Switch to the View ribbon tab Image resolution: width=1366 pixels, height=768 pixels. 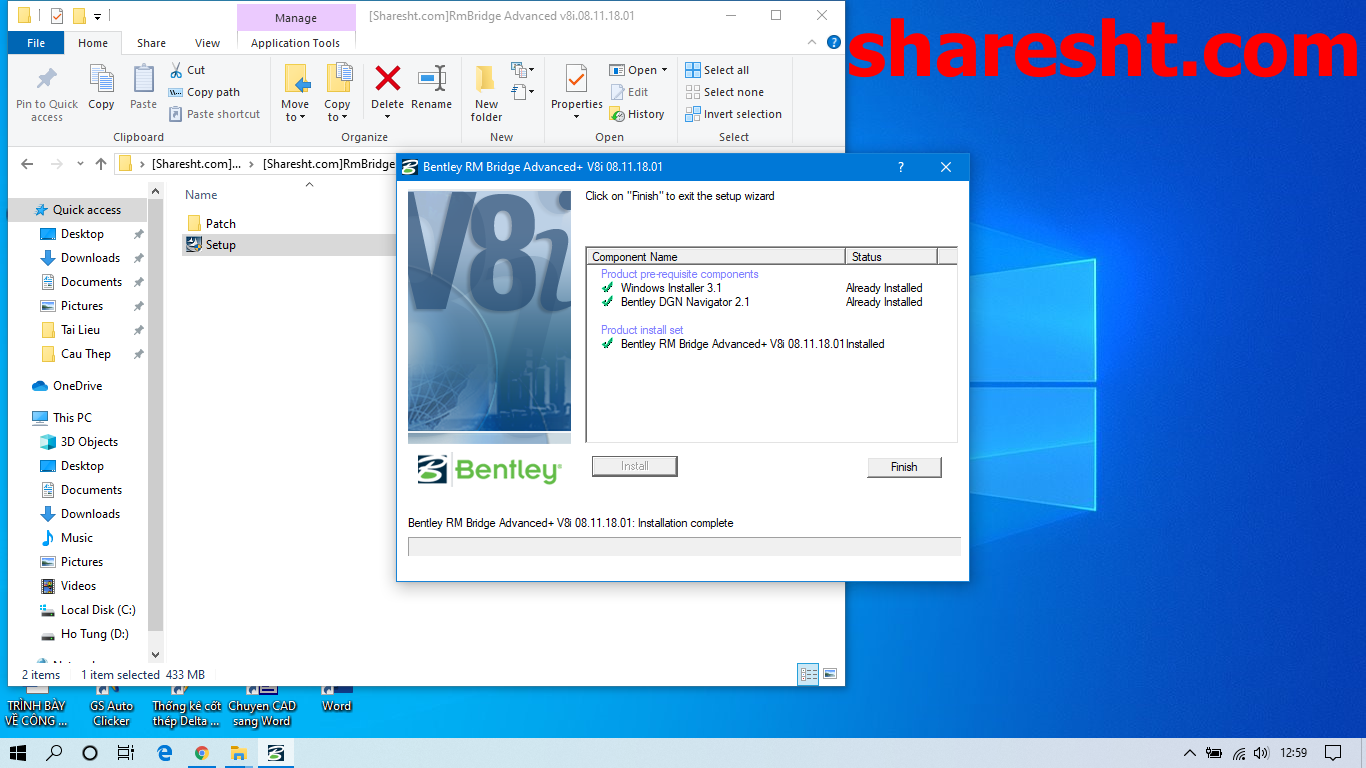tap(208, 43)
